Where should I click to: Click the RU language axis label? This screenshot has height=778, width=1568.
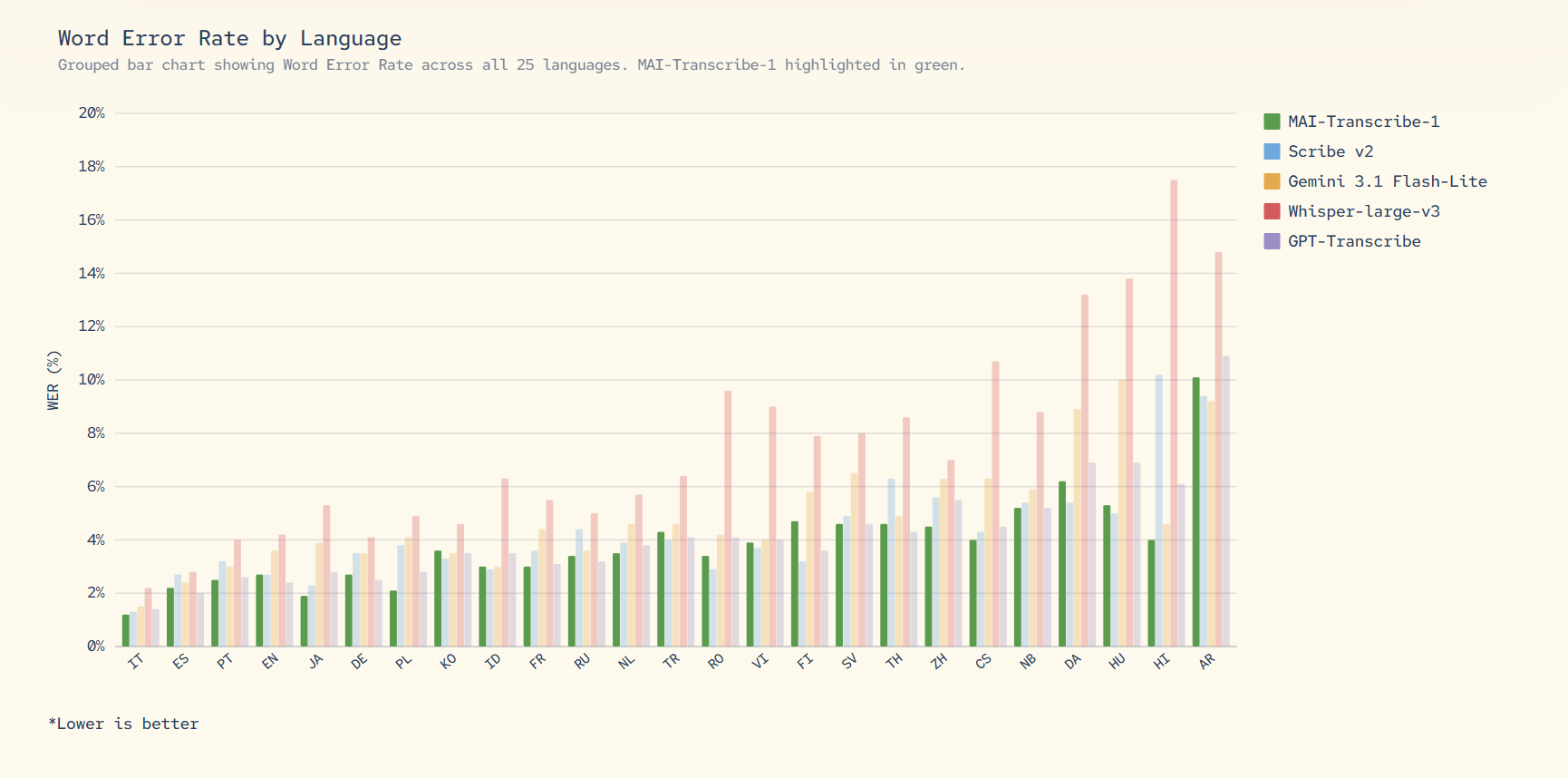pyautogui.click(x=582, y=661)
